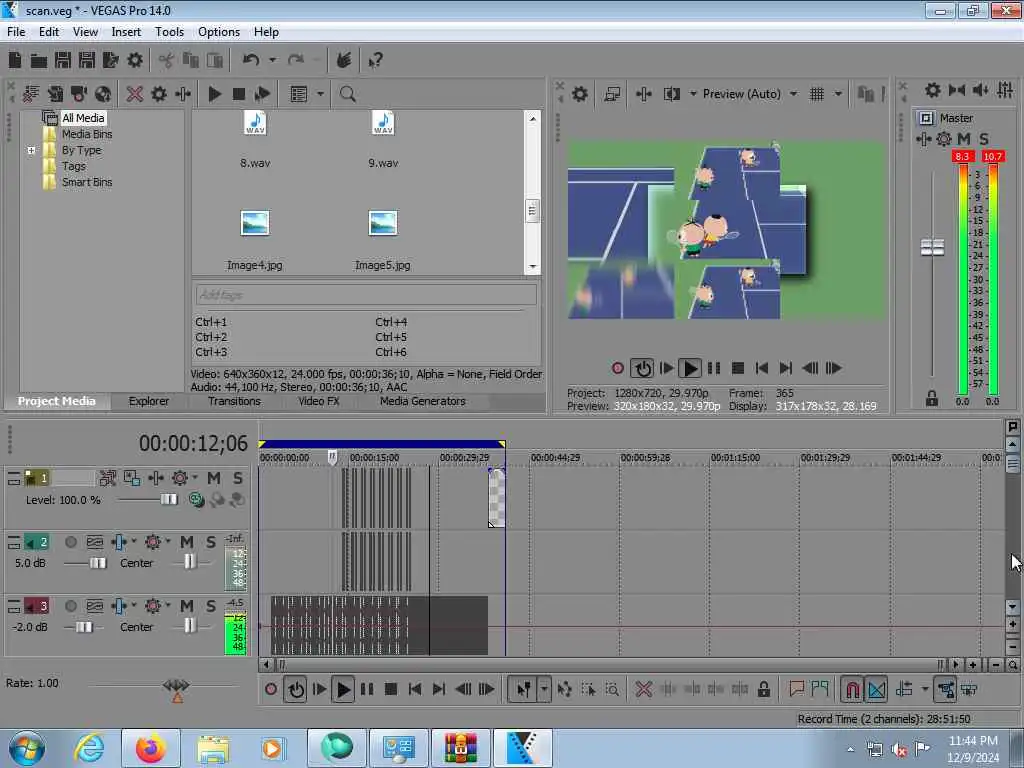The height and width of the screenshot is (768, 1024).
Task: Select All Media in the bin tree
Action: (83, 118)
